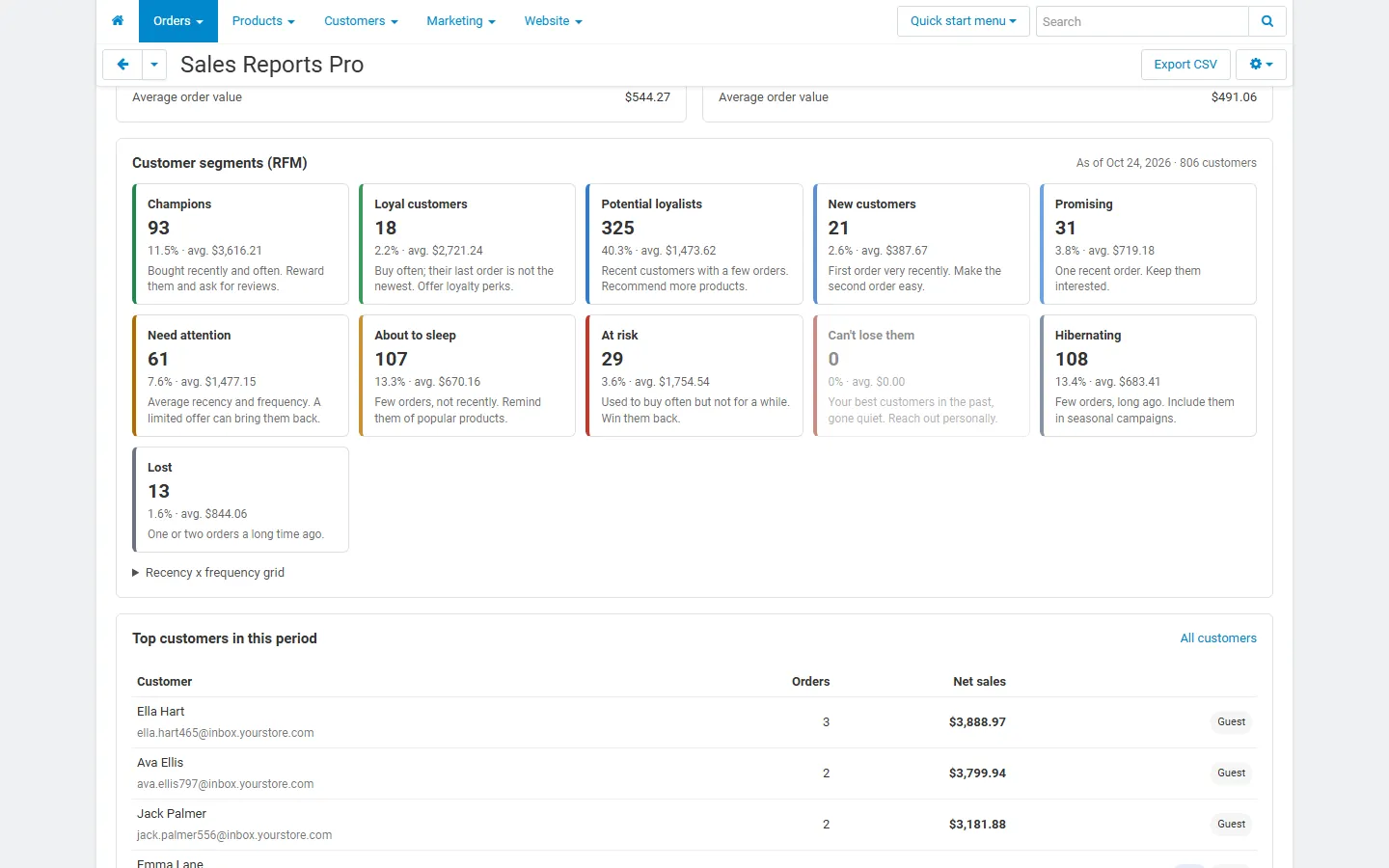The width and height of the screenshot is (1389, 868).
Task: Click email ella.hart465@inbox.yourstore.com
Action: point(226,733)
